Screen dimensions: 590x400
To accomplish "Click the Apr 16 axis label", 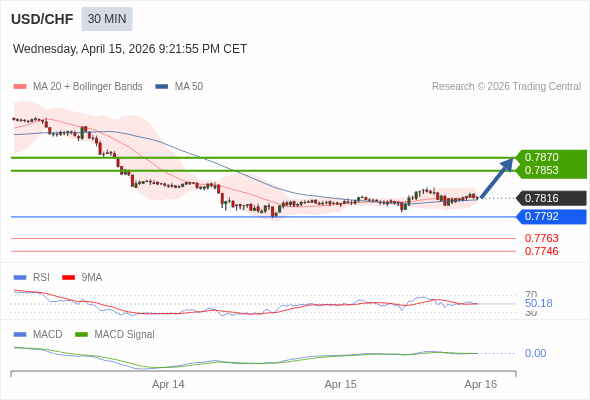I will 481,384.
